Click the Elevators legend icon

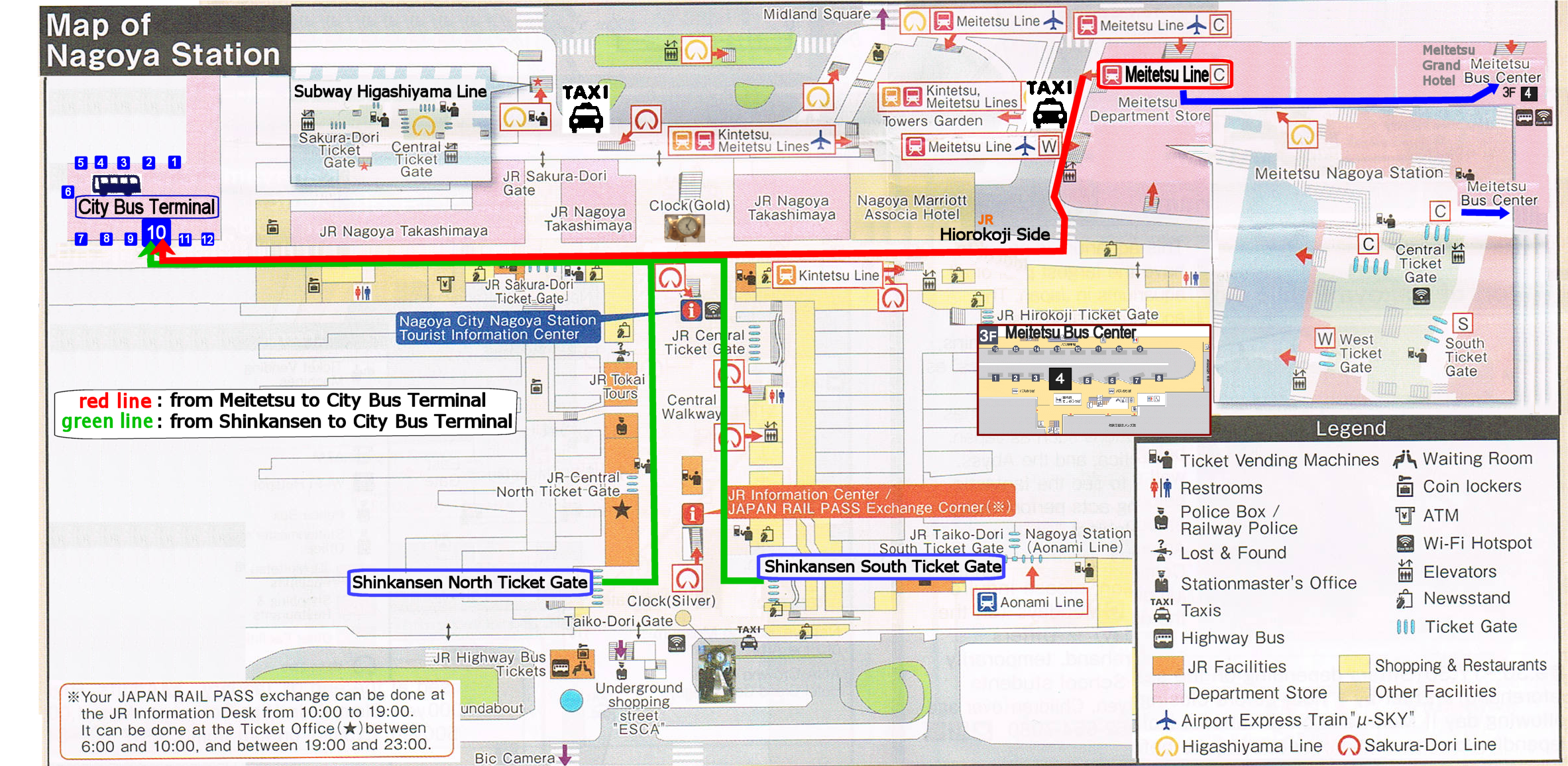point(1405,571)
